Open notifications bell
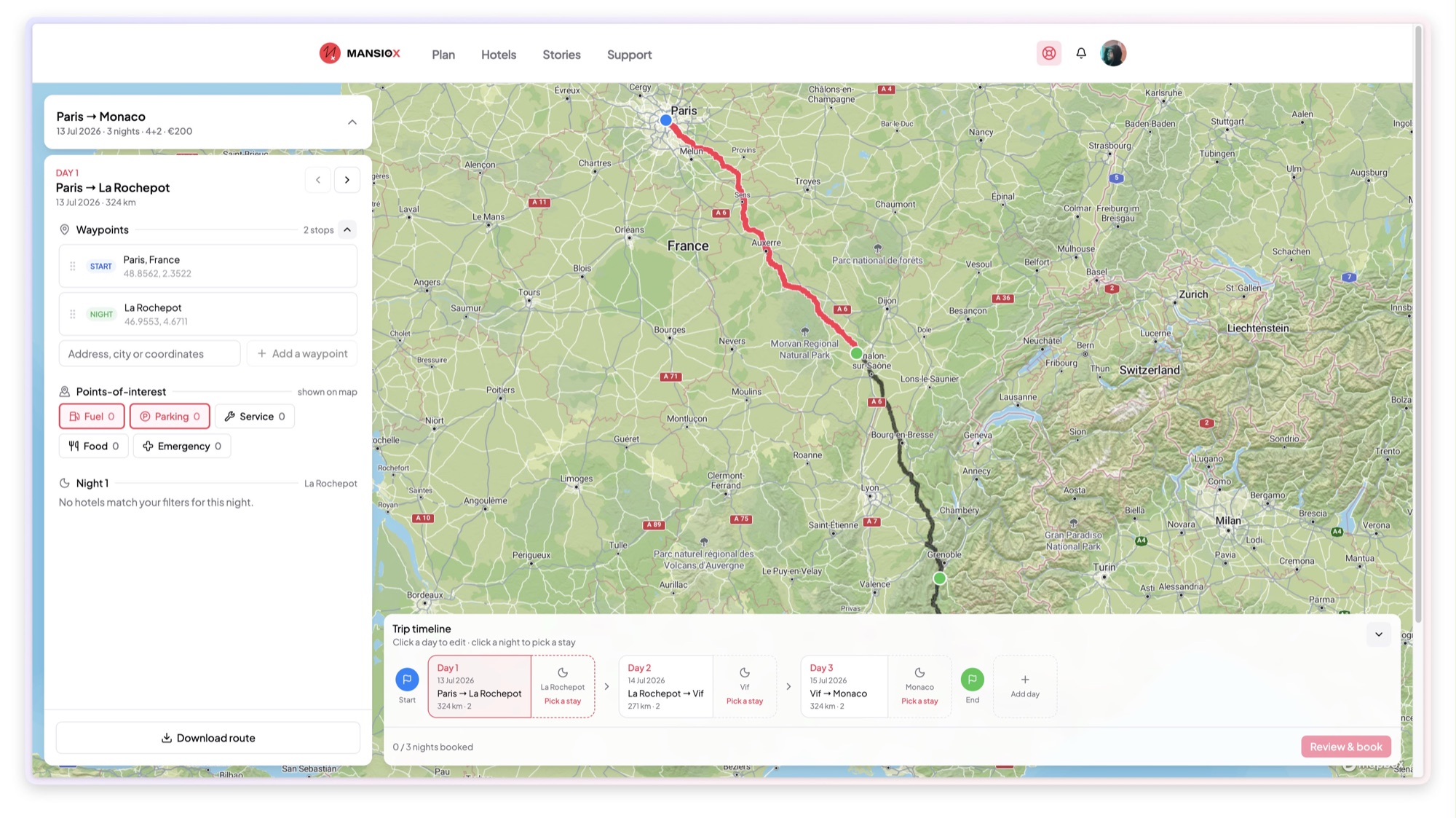 coord(1081,53)
